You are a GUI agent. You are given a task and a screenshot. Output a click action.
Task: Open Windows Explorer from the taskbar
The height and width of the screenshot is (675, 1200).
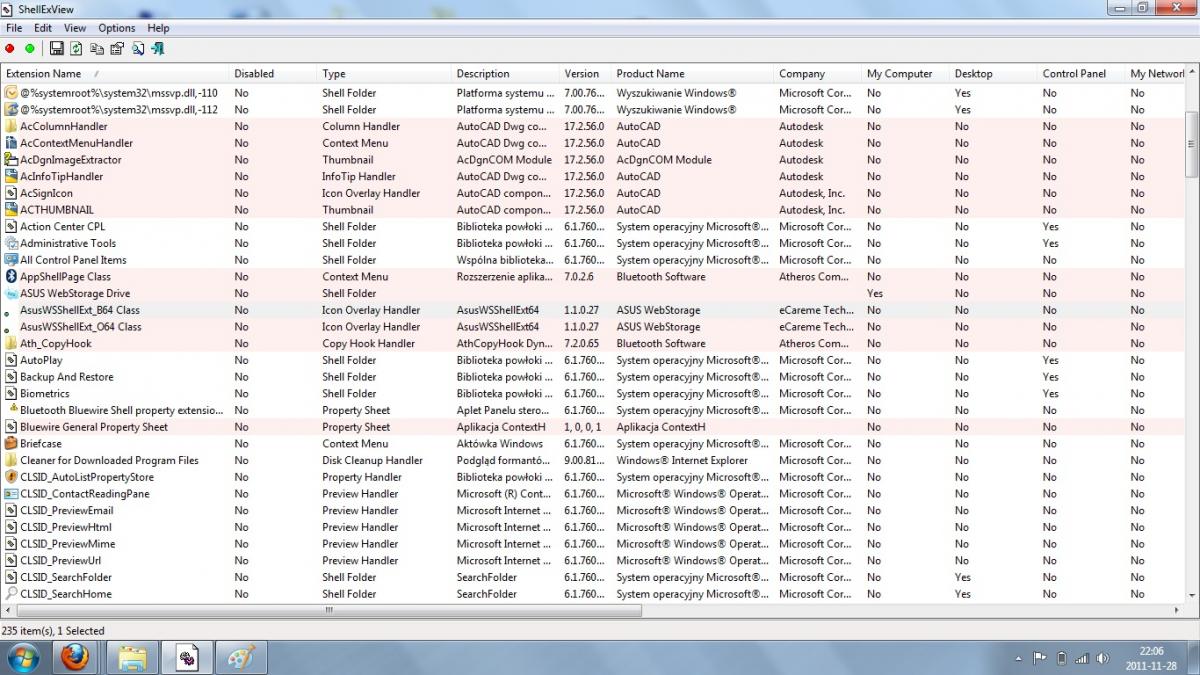pos(133,657)
